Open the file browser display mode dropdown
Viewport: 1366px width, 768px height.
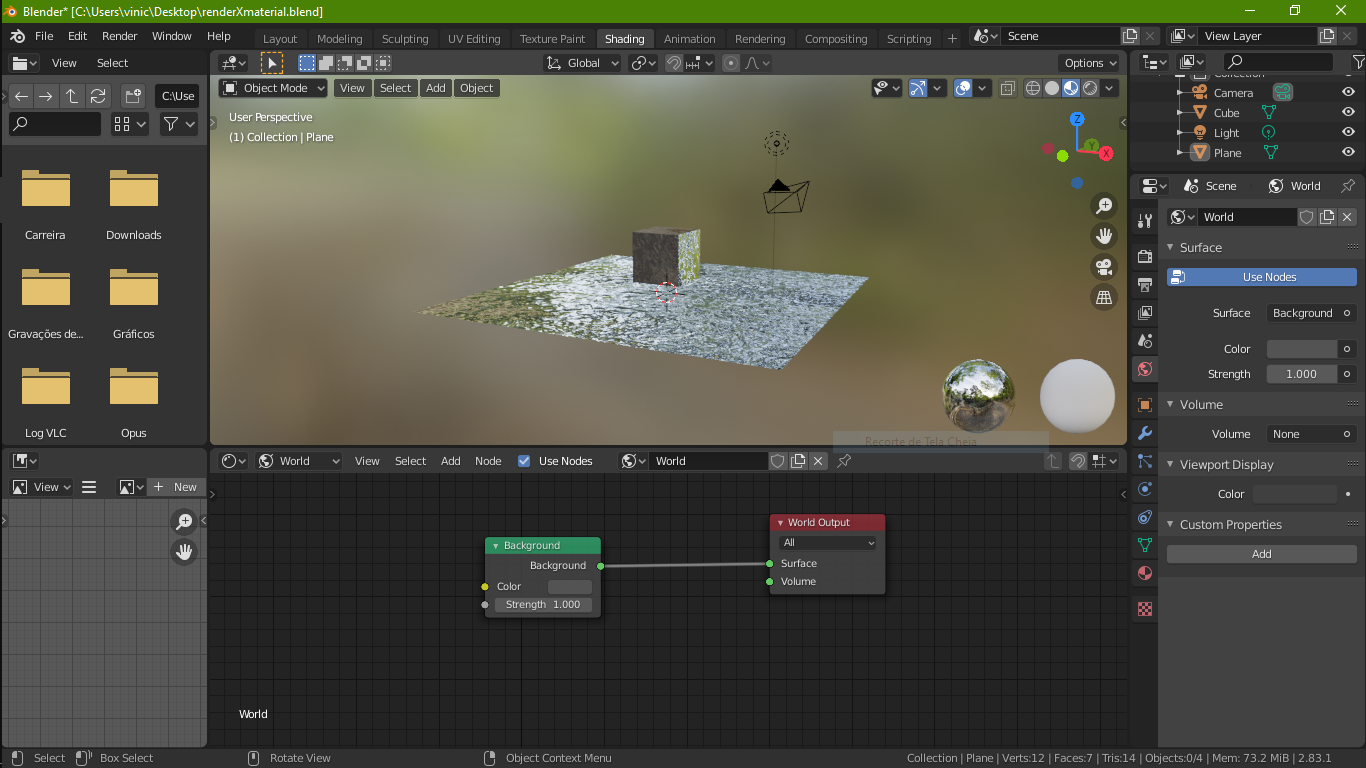click(x=130, y=124)
